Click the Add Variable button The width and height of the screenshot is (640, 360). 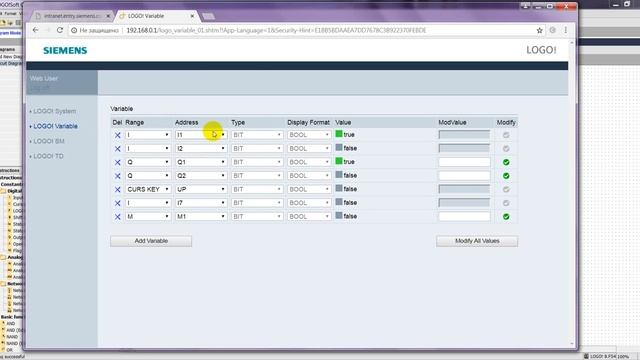click(151, 241)
